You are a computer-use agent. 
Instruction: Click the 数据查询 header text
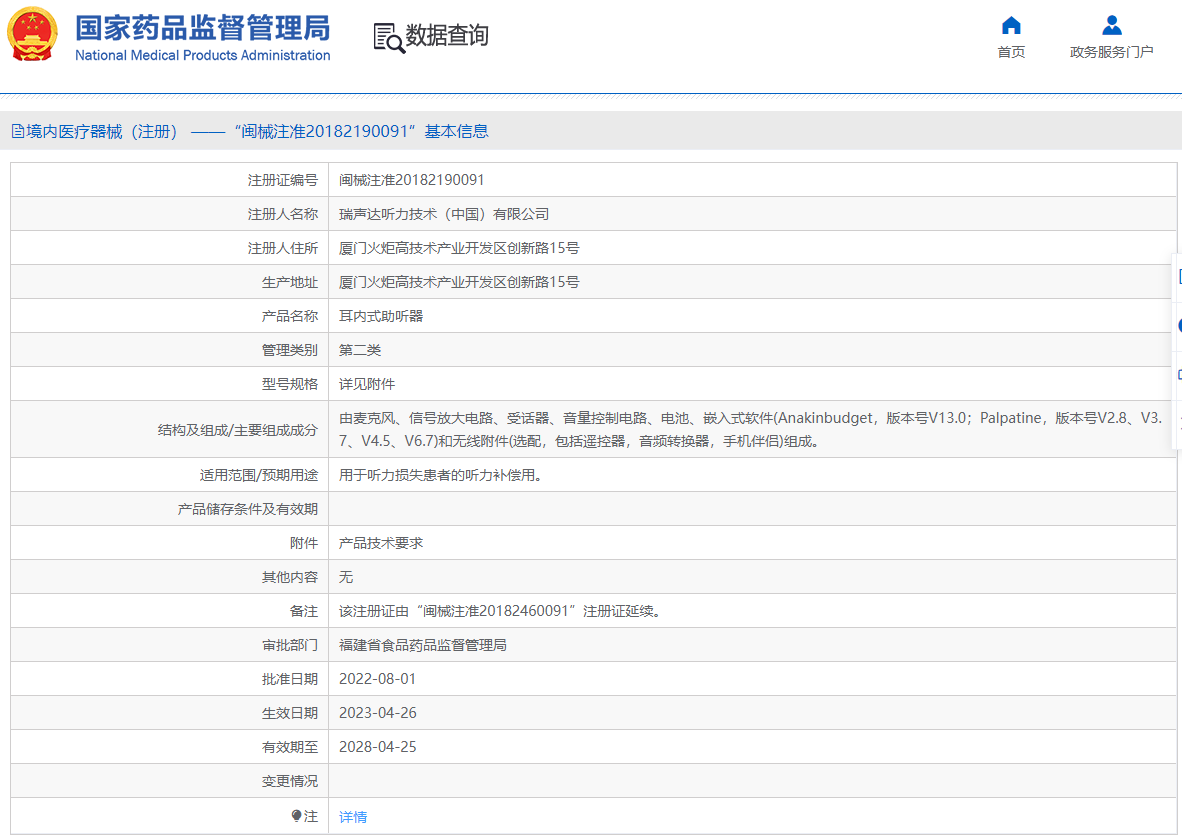[447, 36]
